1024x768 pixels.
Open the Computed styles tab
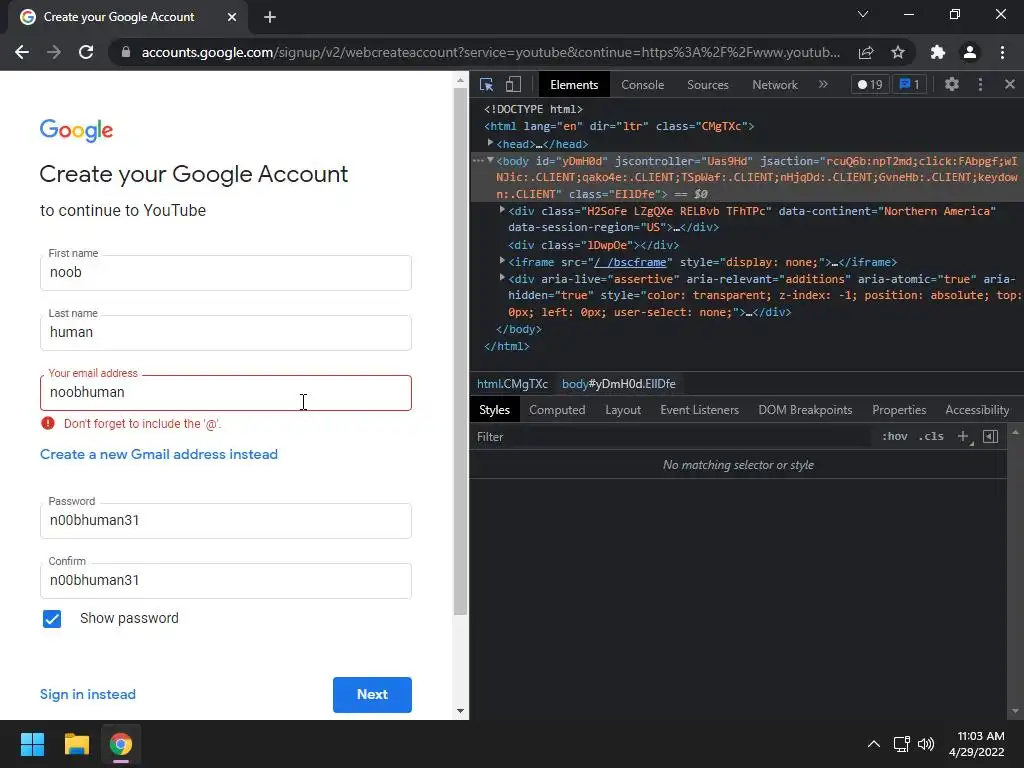click(x=557, y=410)
